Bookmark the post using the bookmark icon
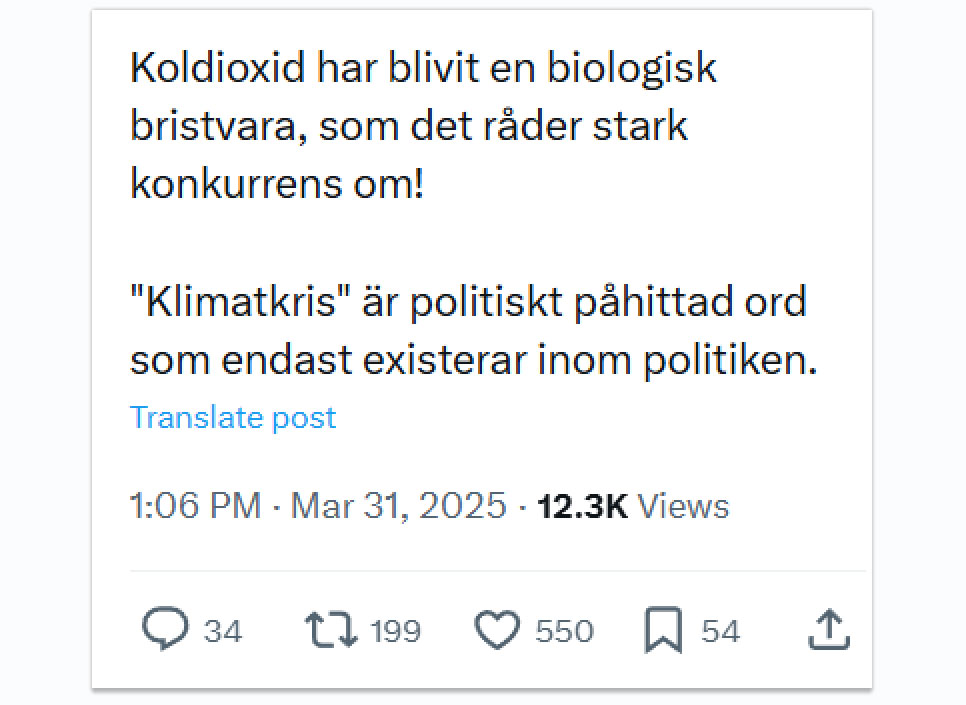 (663, 631)
